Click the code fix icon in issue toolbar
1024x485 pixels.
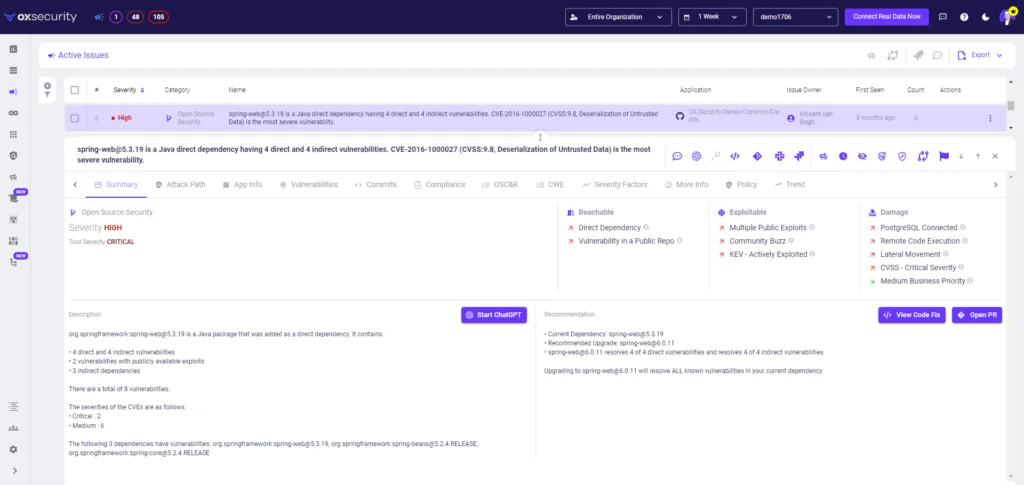pos(735,156)
